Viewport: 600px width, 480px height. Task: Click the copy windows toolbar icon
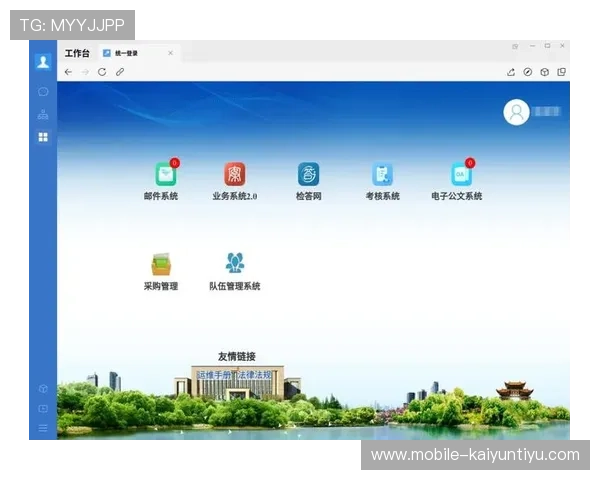point(561,72)
